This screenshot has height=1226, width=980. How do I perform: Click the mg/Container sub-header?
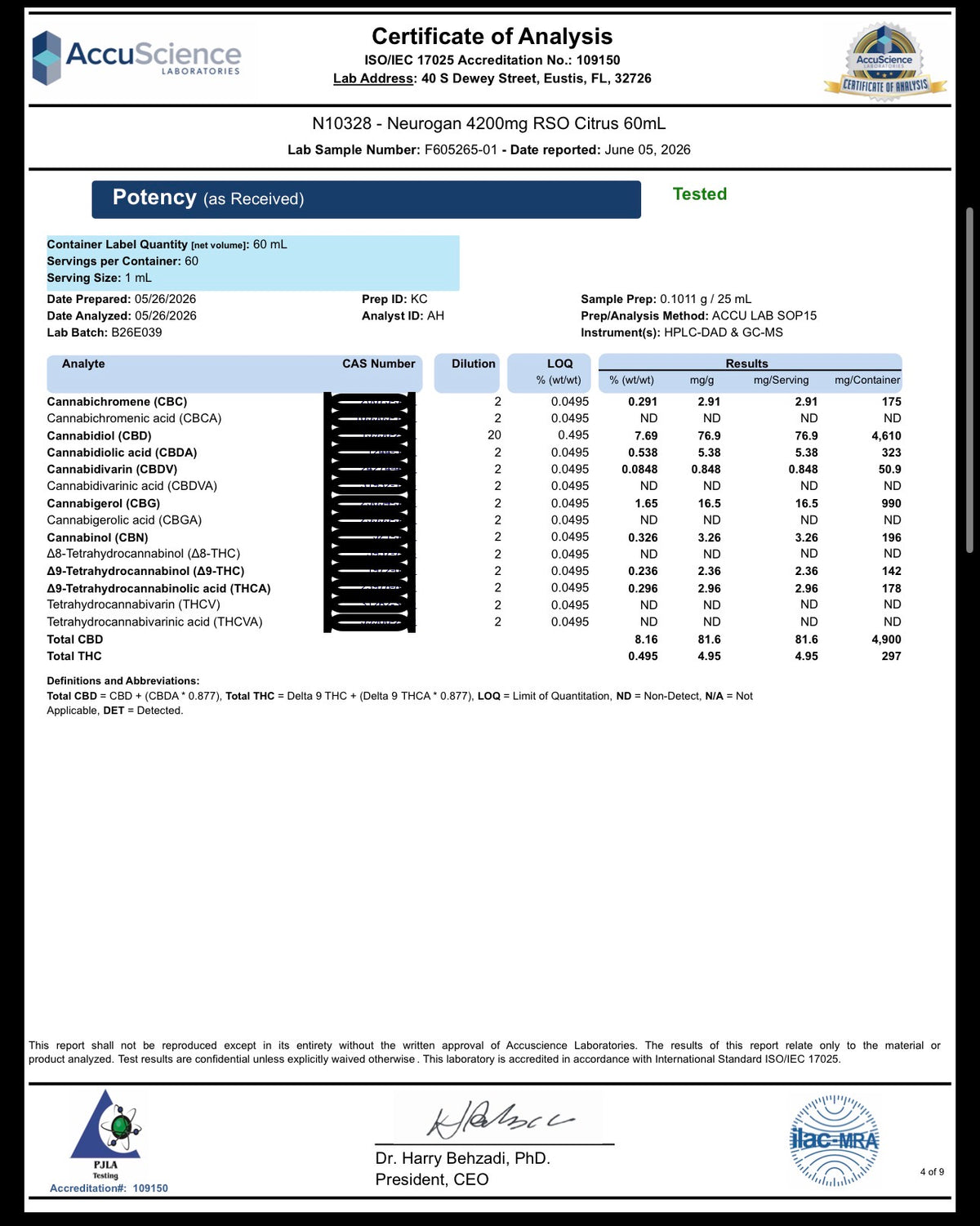(x=867, y=380)
